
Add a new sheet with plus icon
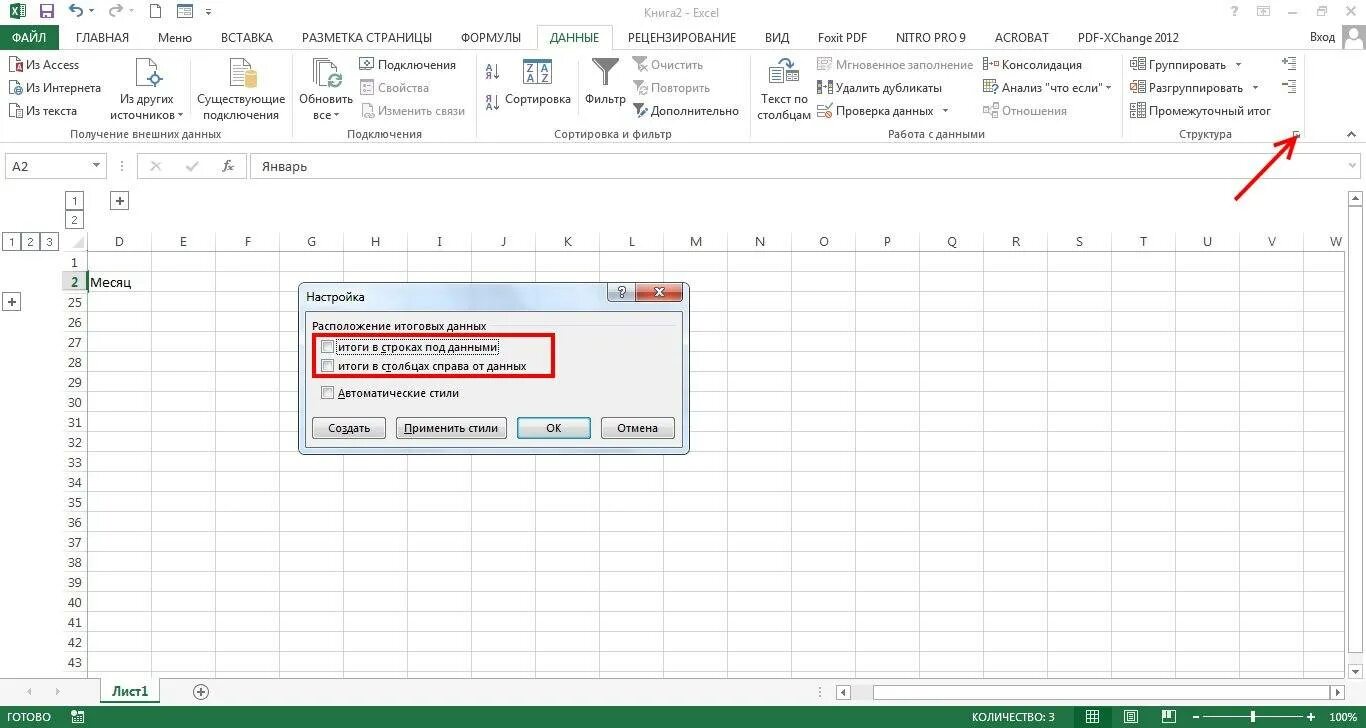pyautogui.click(x=201, y=691)
